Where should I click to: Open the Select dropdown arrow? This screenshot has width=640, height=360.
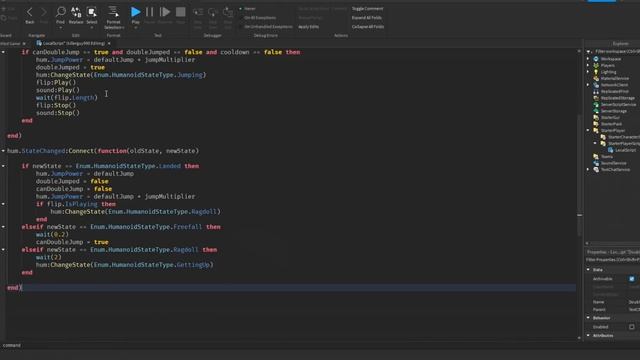(91, 28)
